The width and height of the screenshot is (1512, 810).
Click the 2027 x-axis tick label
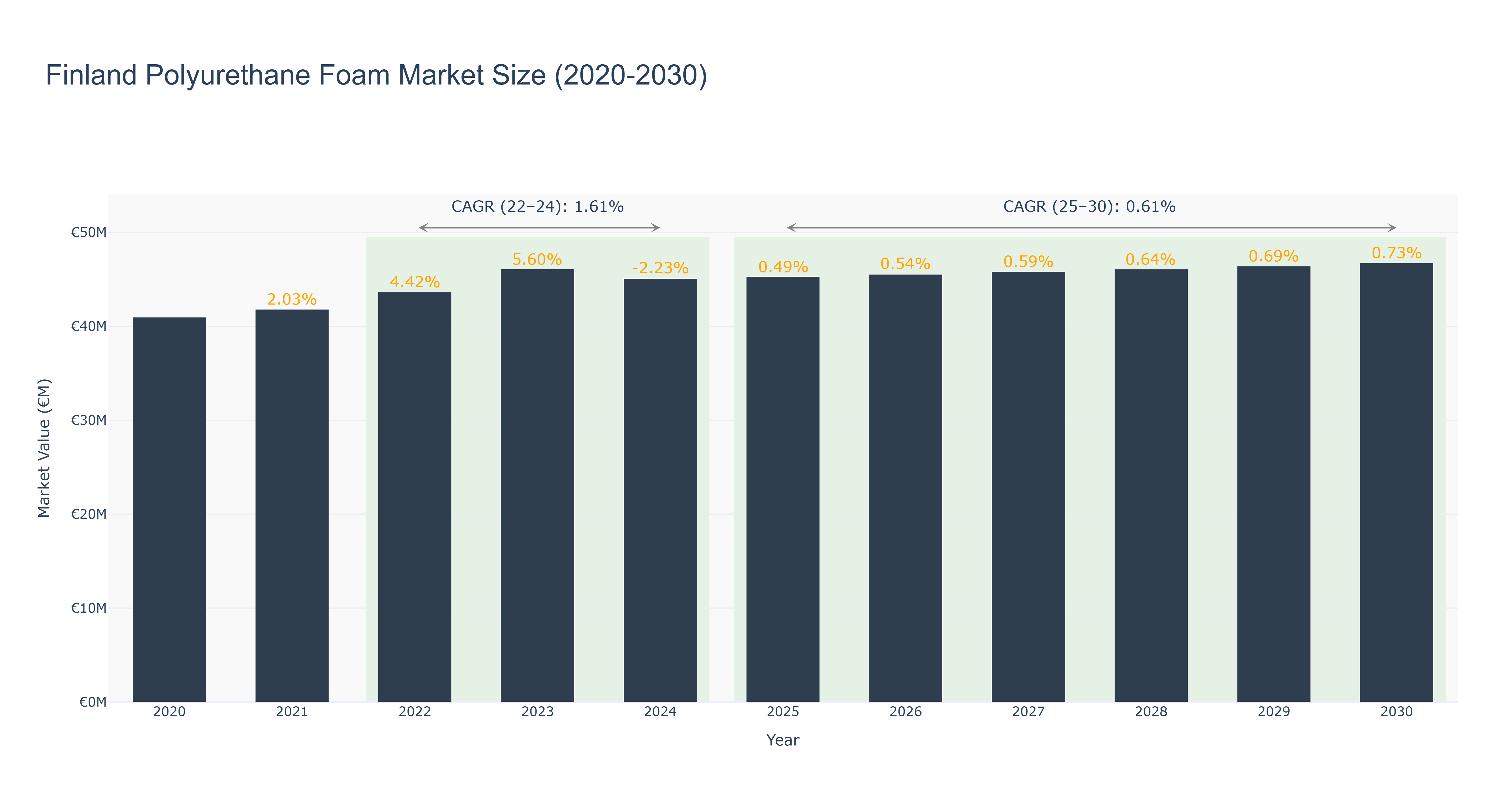1028,712
